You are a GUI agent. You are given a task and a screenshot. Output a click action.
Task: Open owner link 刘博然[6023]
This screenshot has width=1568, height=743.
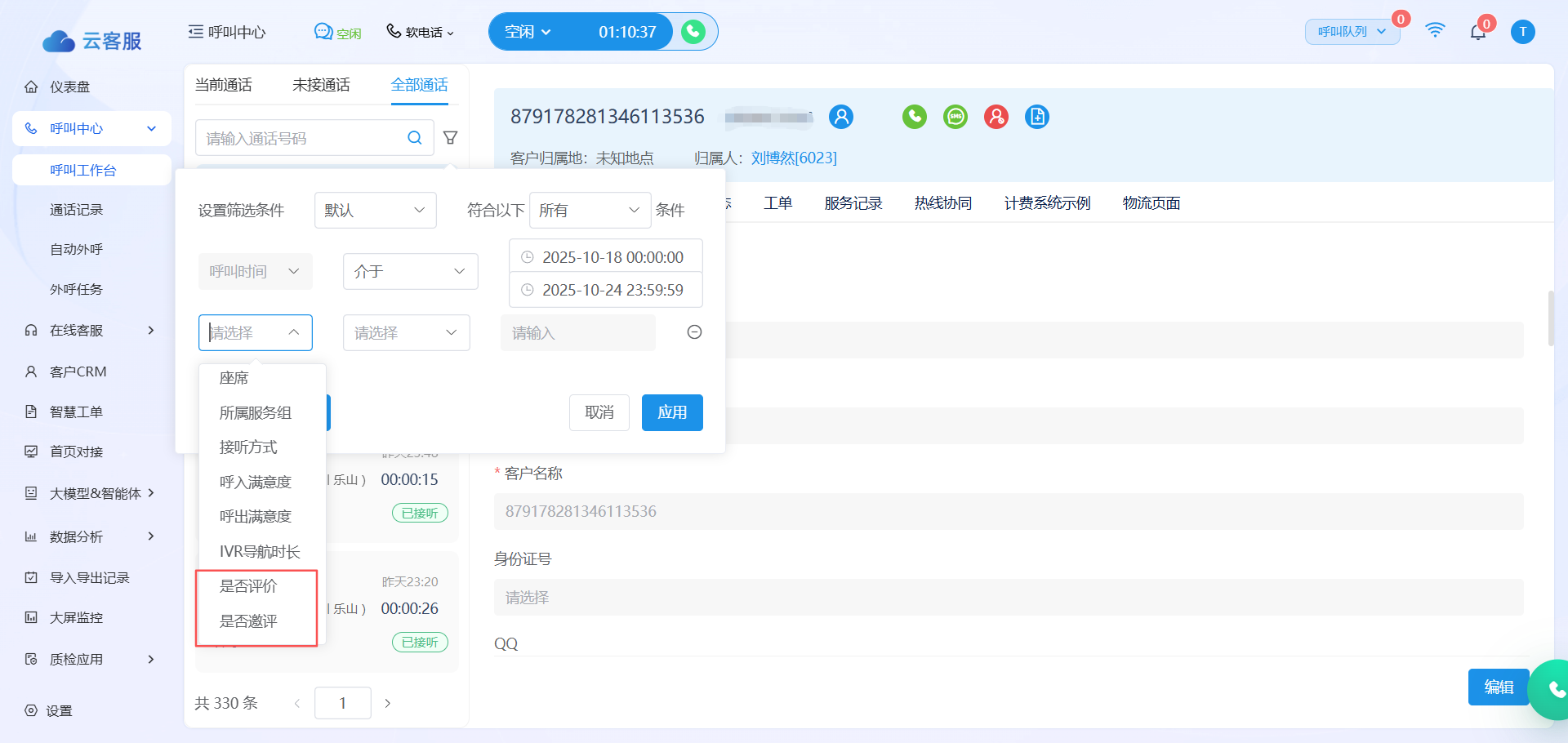tap(794, 158)
